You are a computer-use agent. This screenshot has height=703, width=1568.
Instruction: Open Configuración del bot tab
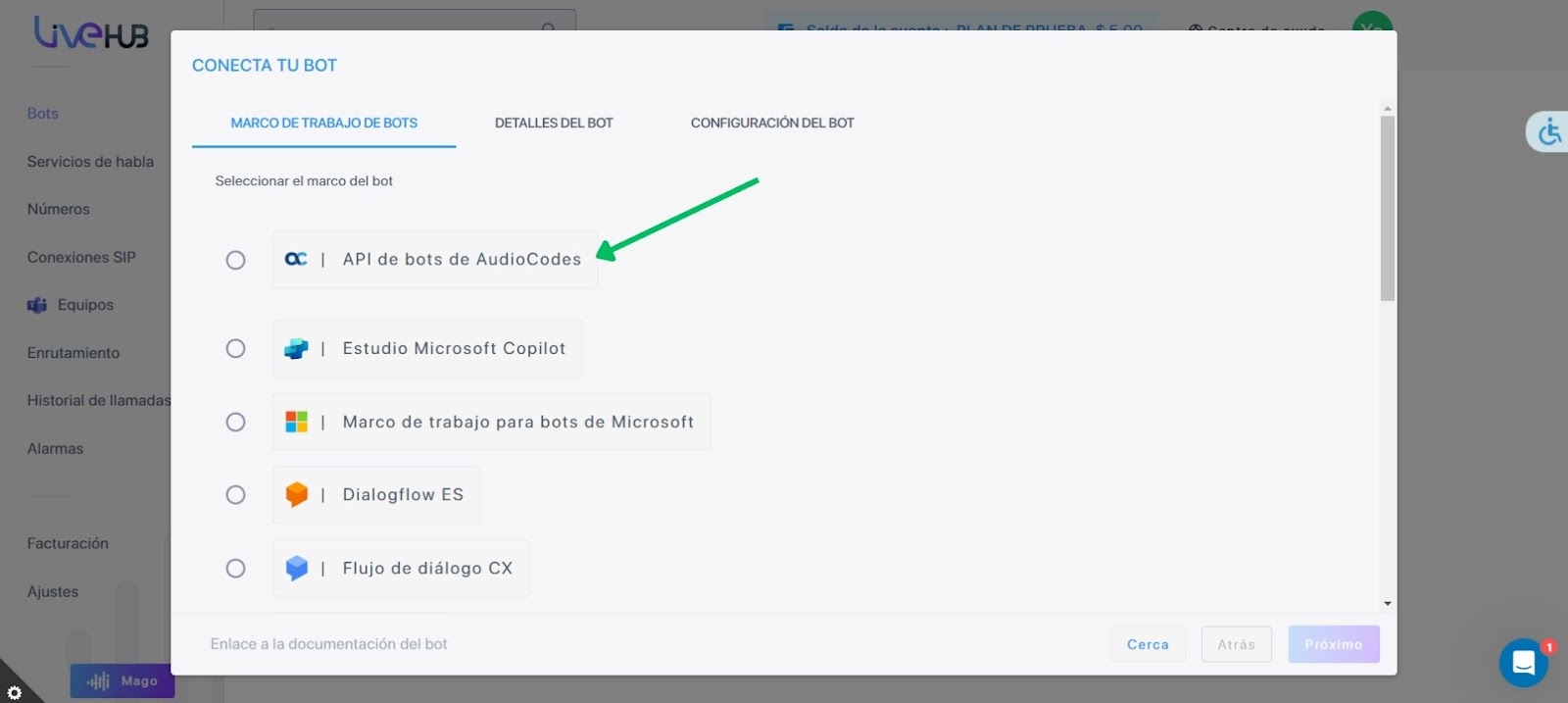pyautogui.click(x=772, y=123)
